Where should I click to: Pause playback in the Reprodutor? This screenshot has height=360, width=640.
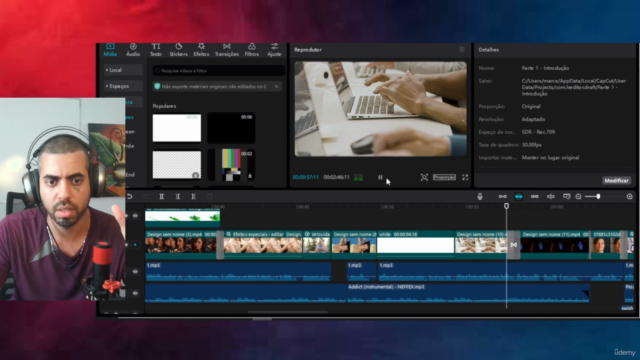coord(380,177)
